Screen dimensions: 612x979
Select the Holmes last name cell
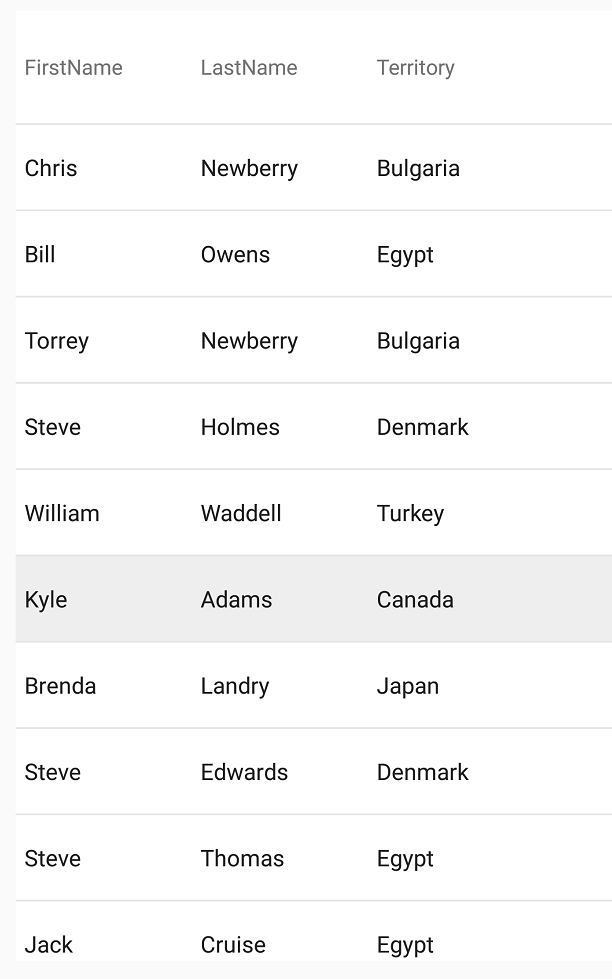click(240, 427)
